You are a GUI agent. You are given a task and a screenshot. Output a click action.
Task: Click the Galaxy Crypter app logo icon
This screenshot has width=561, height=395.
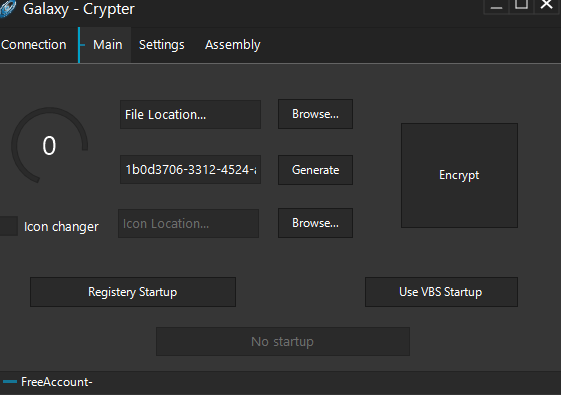coord(7,8)
